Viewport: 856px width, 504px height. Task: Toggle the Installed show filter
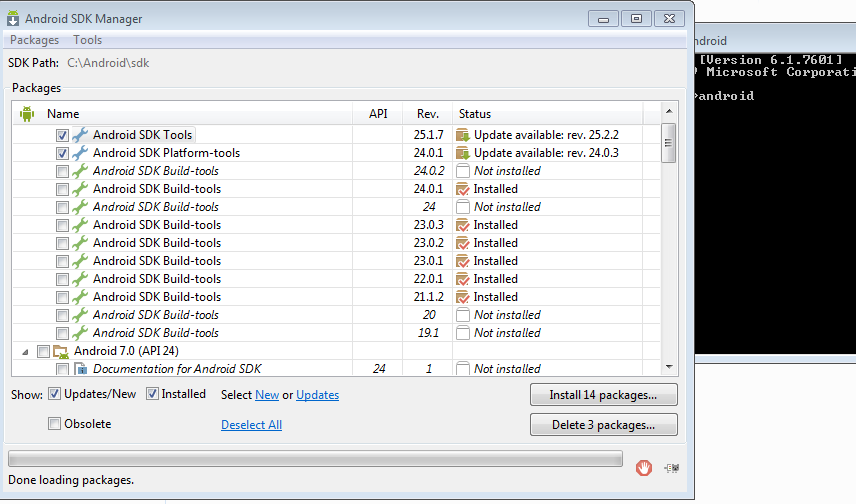point(152,394)
